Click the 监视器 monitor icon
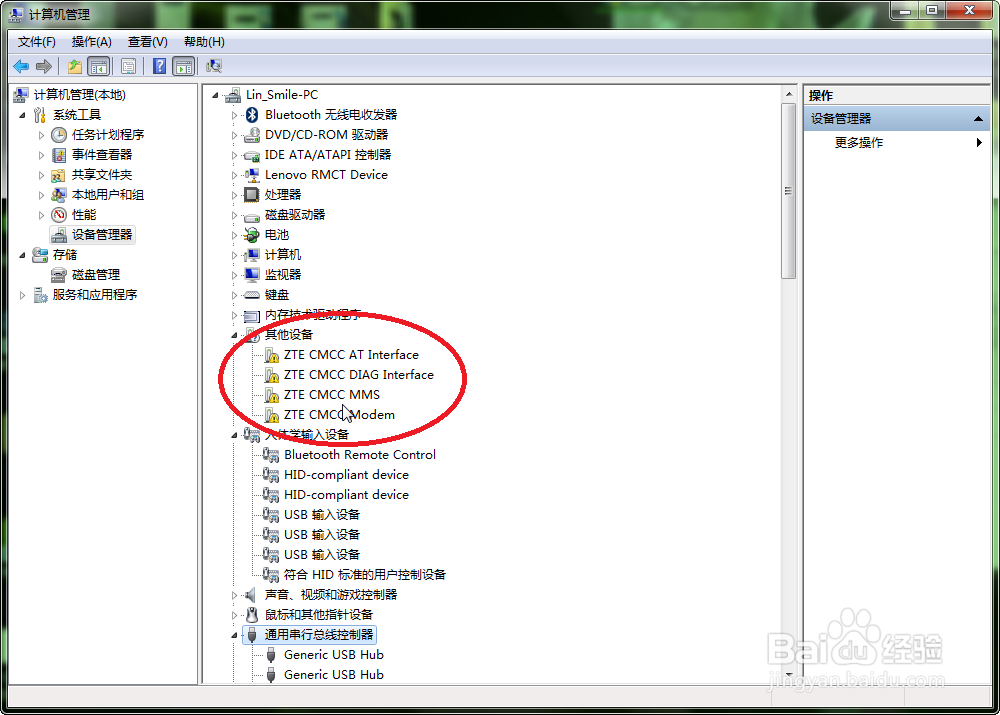This screenshot has height=715, width=1000. (252, 275)
